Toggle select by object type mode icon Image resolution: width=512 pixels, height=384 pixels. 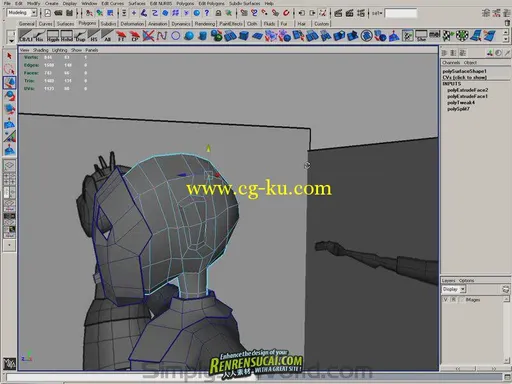(x=100, y=13)
